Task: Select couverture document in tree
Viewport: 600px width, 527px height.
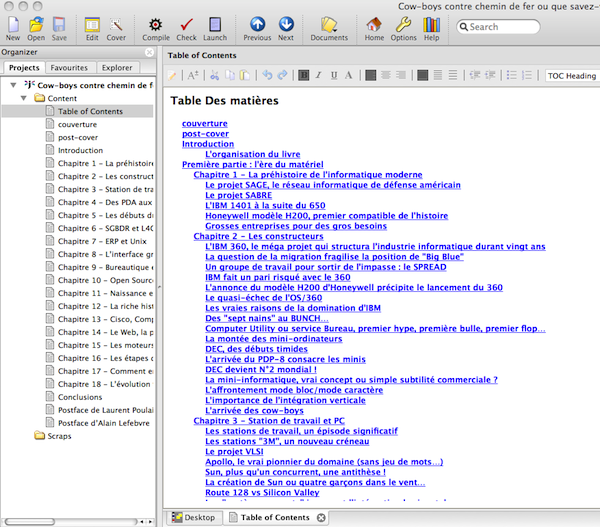Action: point(77,124)
